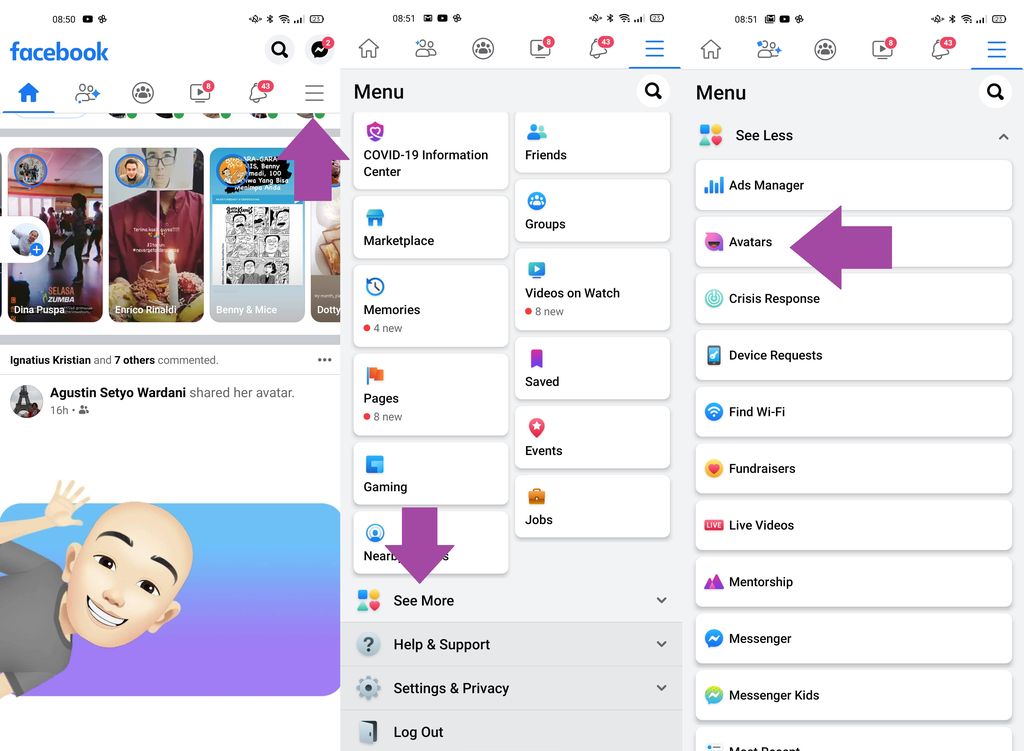Viewport: 1024px width, 751px height.
Task: Open Ads Manager
Action: tap(854, 185)
